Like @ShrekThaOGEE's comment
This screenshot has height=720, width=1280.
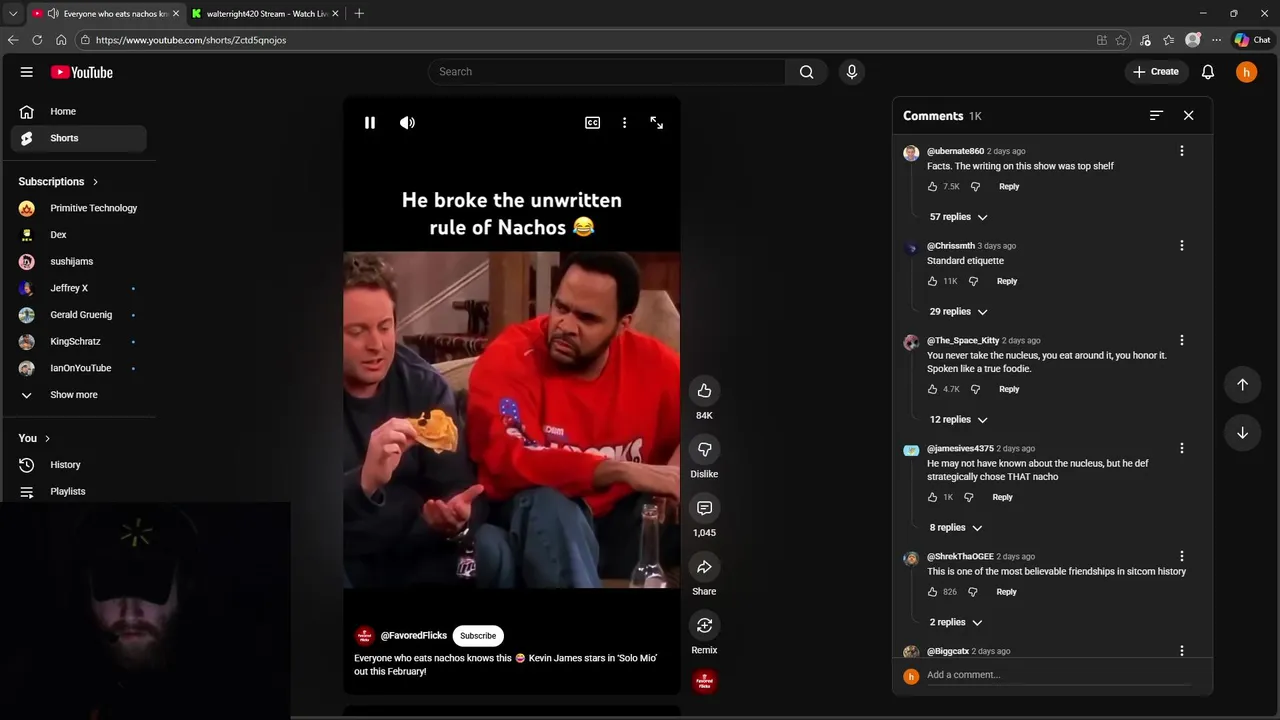pyautogui.click(x=933, y=592)
